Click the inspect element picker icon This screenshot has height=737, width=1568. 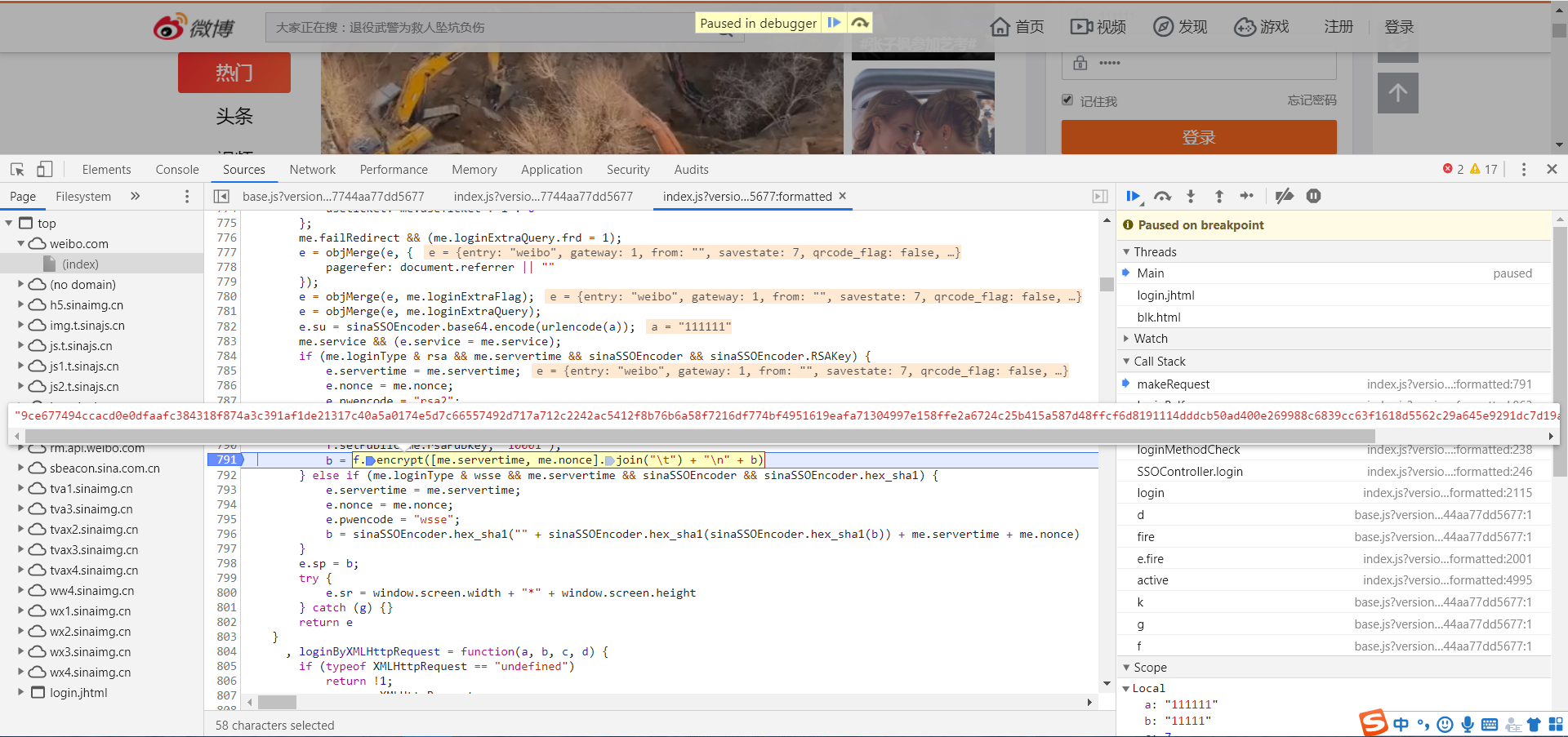coord(17,169)
